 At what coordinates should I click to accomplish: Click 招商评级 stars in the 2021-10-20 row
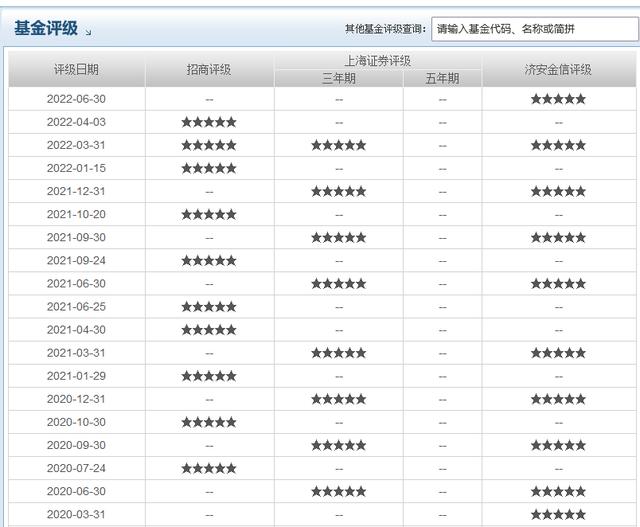click(x=209, y=214)
